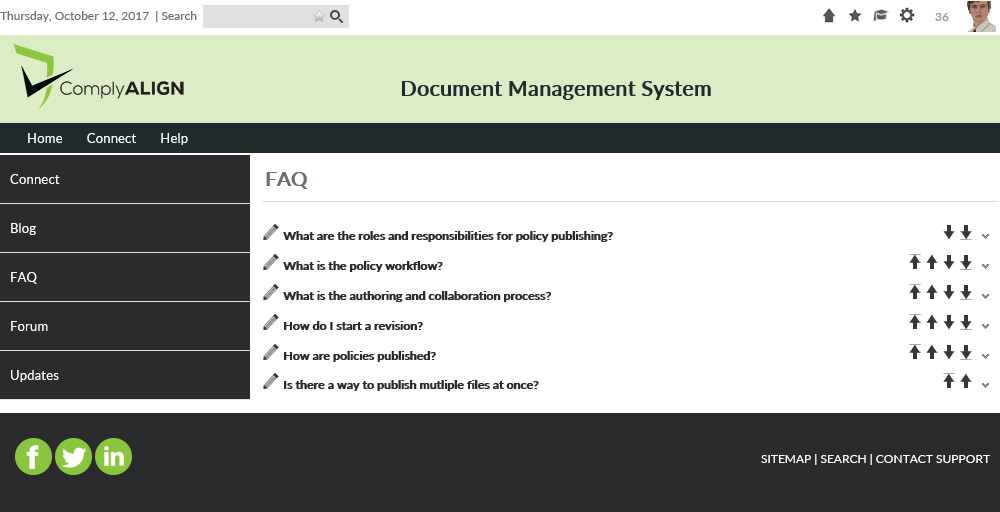Viewport: 1000px width, 512px height.
Task: Open 'How are policies published?' question text
Action: [360, 356]
